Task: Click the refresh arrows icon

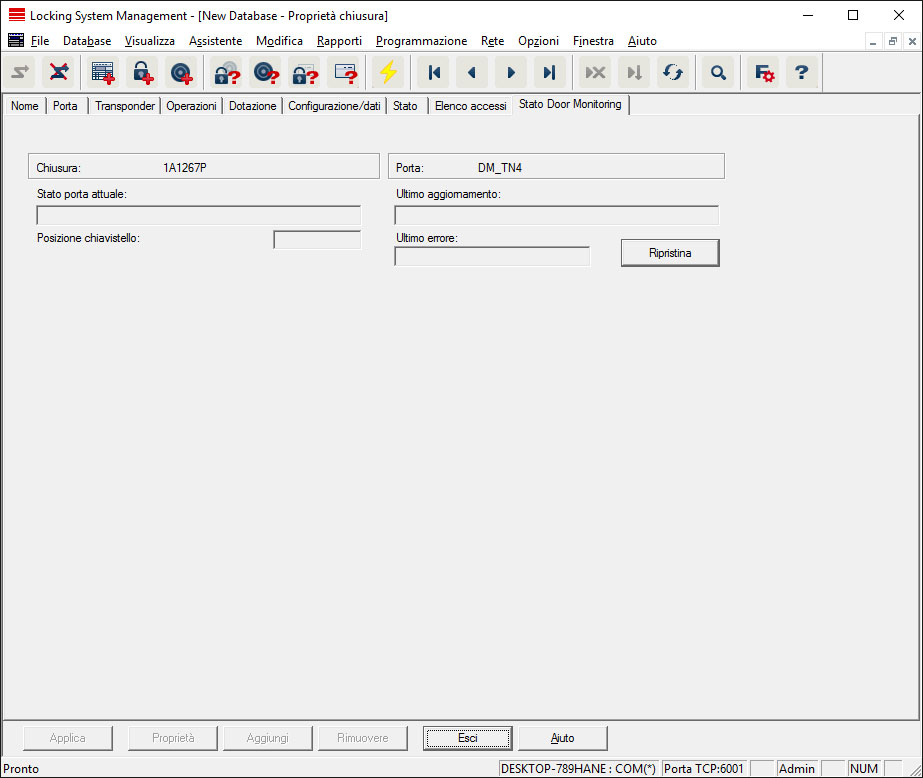Action: 673,72
